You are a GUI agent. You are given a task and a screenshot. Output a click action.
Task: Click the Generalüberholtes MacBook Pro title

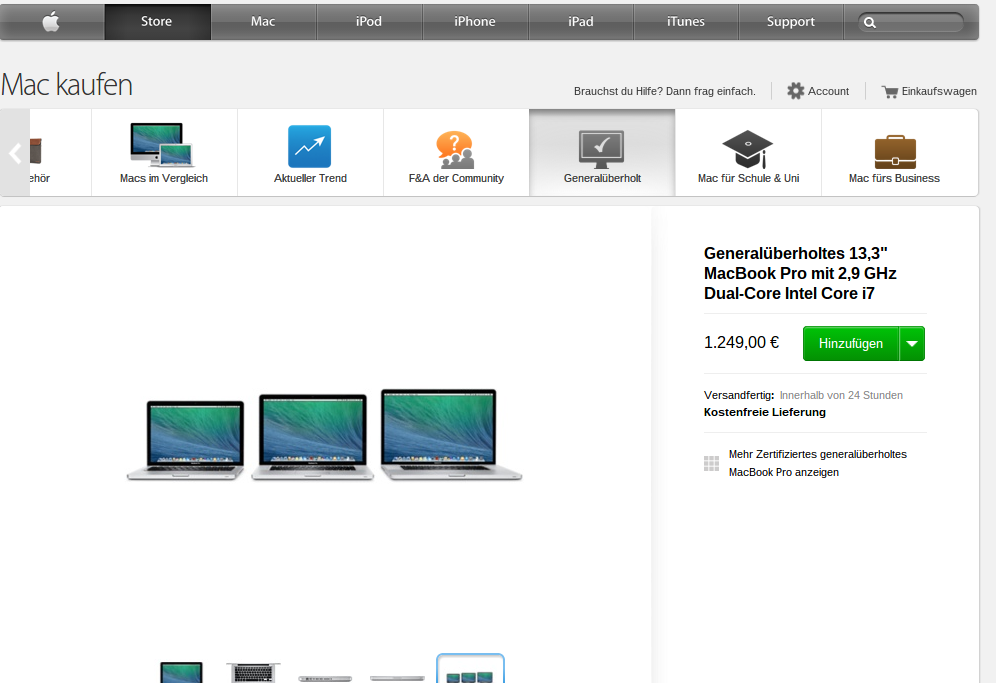tap(800, 273)
